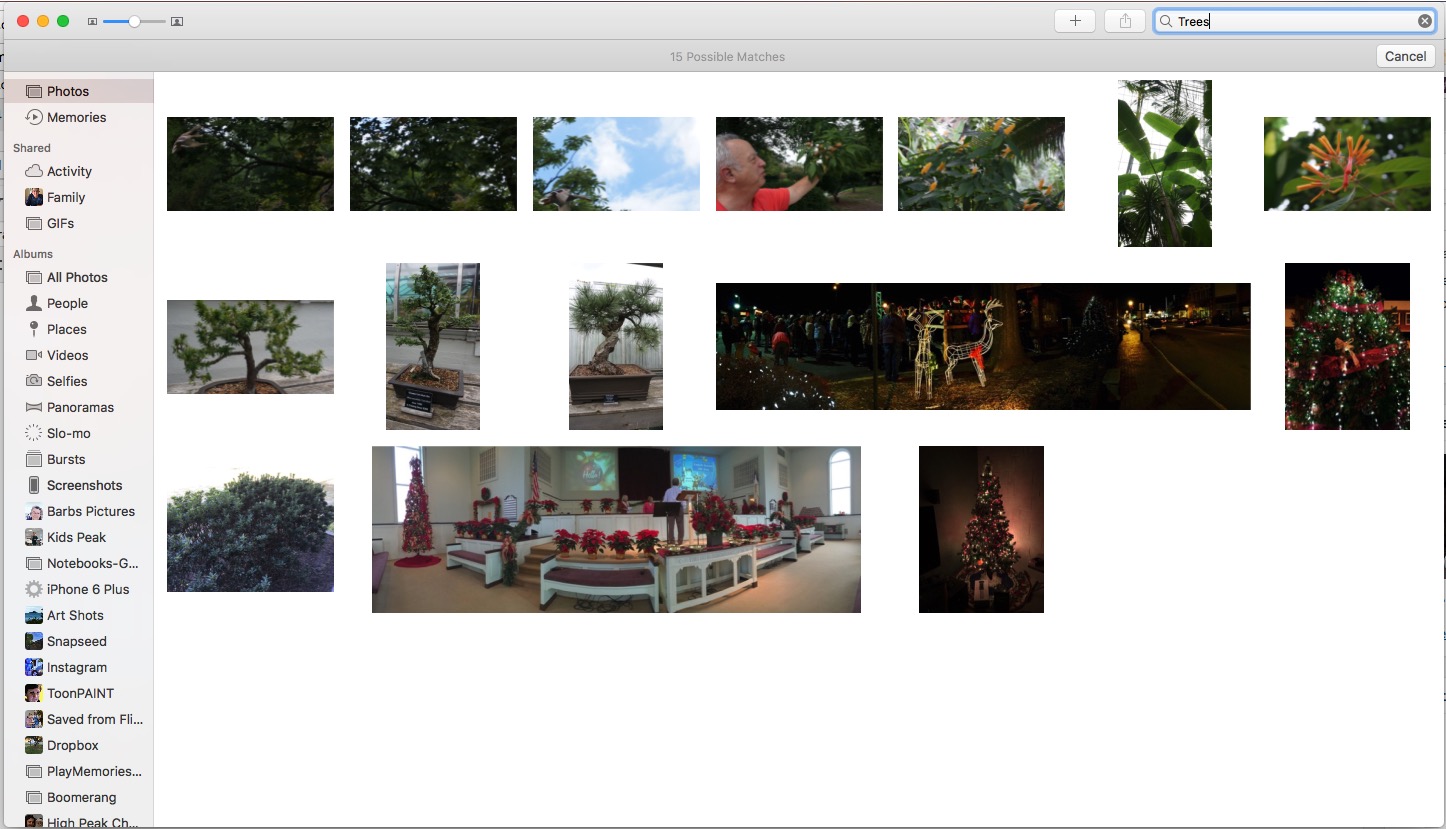The image size is (1446, 829).
Task: Select the Slo-mo album
Action: tap(68, 433)
